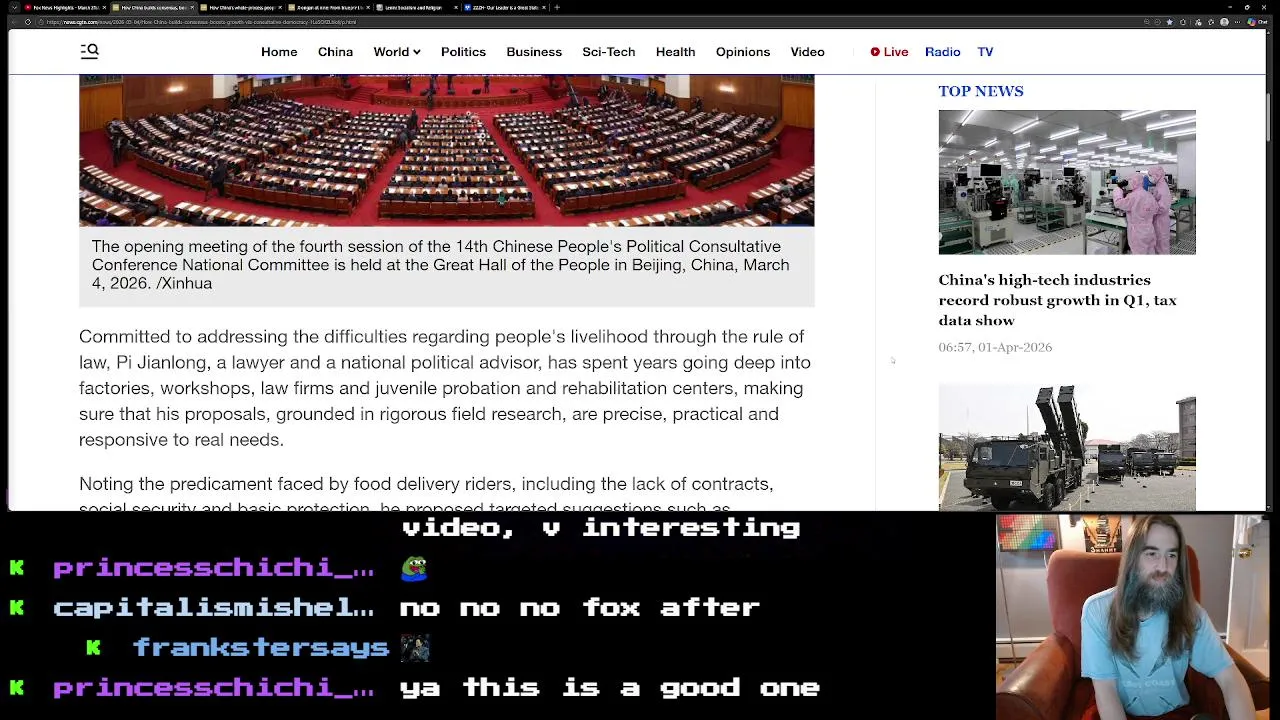Image resolution: width=1280 pixels, height=720 pixels.
Task: Open the Radio link
Action: pyautogui.click(x=942, y=52)
